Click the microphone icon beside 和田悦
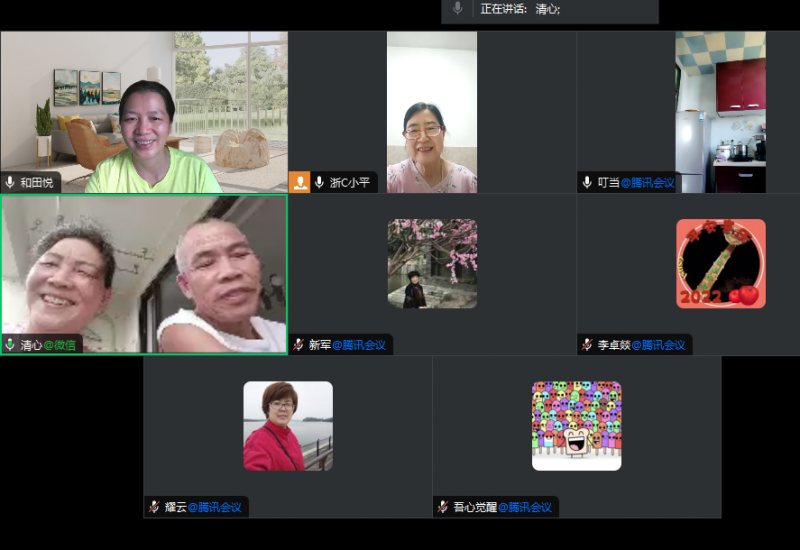This screenshot has height=550, width=800. click(x=10, y=183)
